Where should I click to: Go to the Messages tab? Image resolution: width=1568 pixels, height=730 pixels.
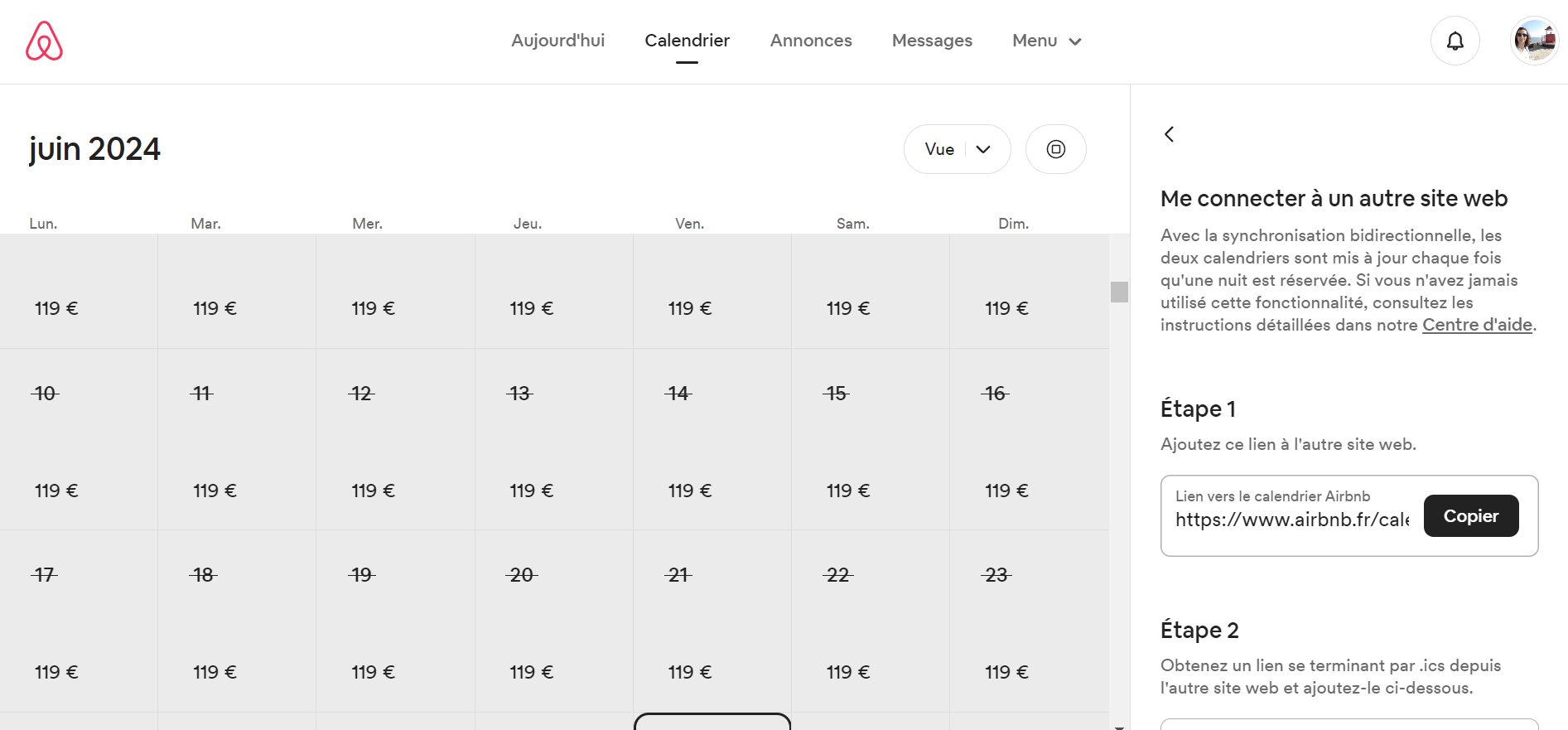(932, 41)
